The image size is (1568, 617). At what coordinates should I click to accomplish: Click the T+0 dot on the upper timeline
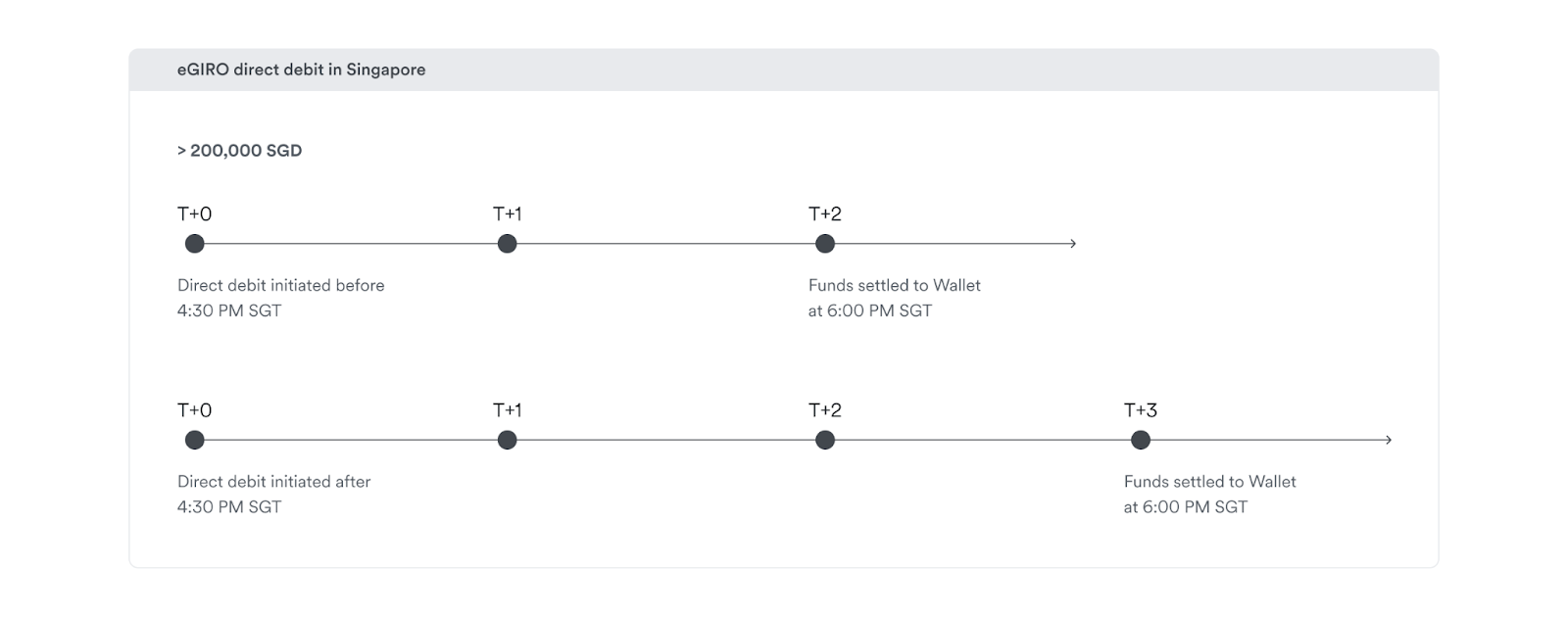pos(195,244)
